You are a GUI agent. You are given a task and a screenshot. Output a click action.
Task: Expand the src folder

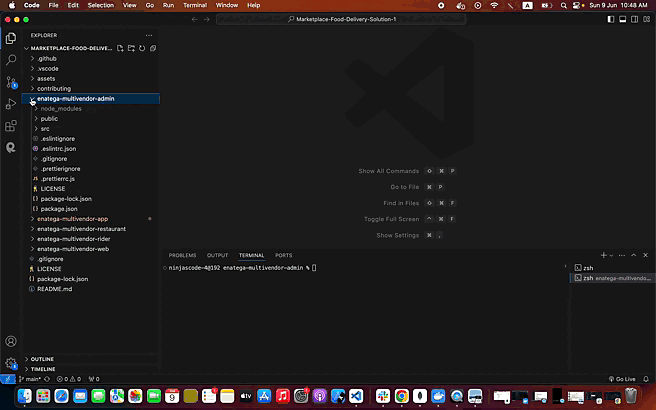(x=45, y=129)
